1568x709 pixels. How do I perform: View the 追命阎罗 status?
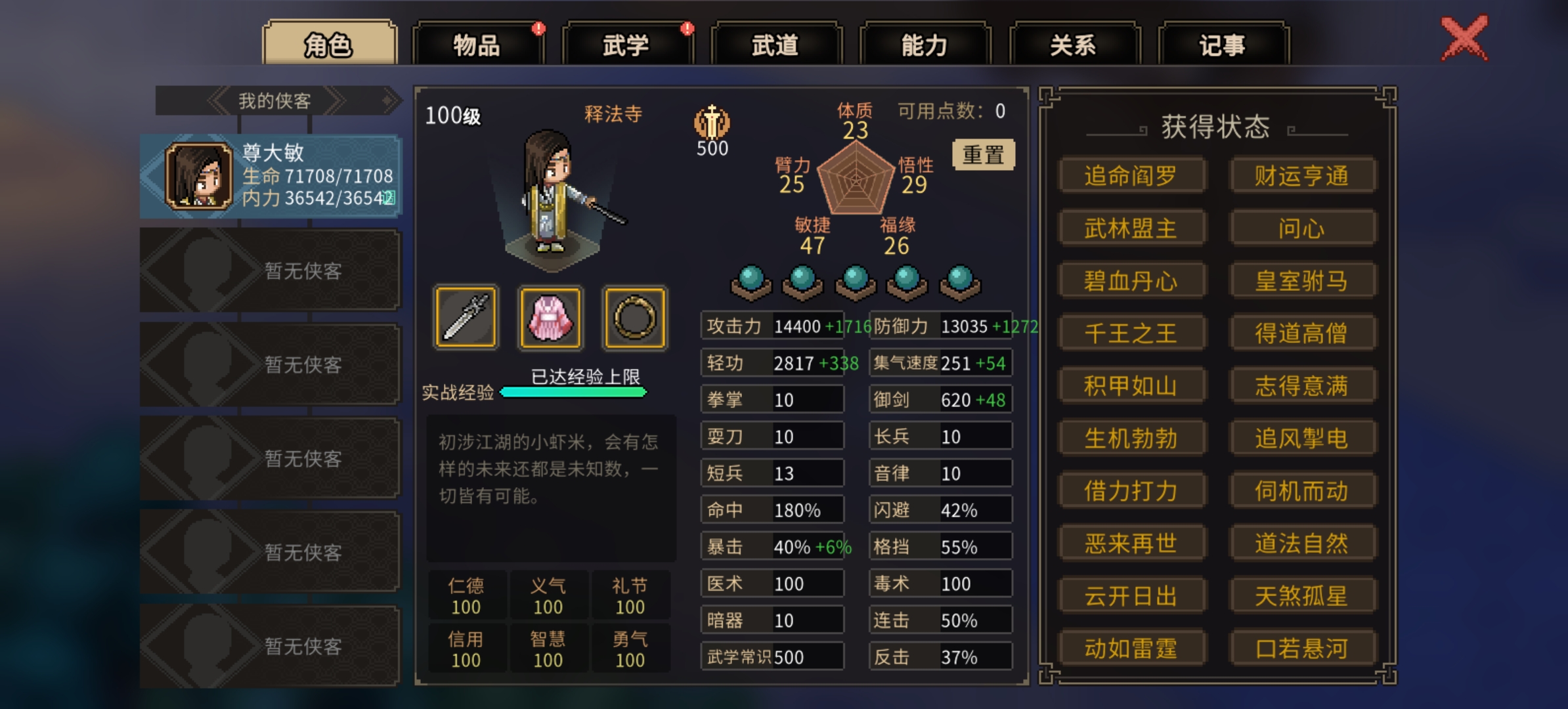tap(1131, 176)
